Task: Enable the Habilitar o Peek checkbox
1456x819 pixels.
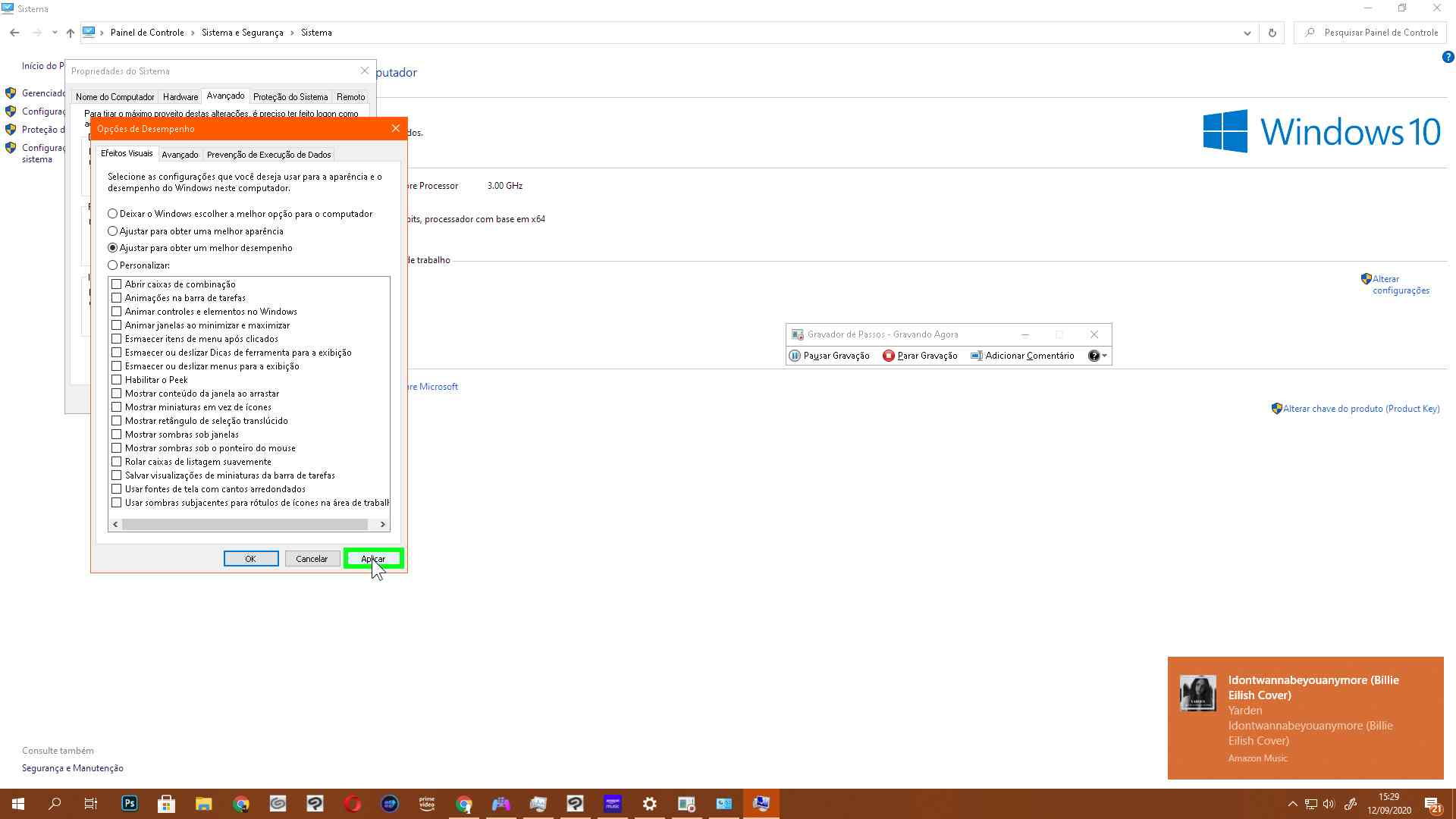Action: point(117,380)
